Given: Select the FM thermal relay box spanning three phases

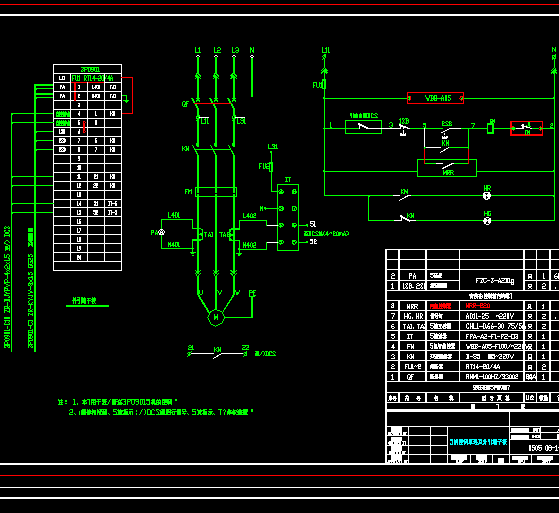Looking at the screenshot, I should (x=216, y=192).
